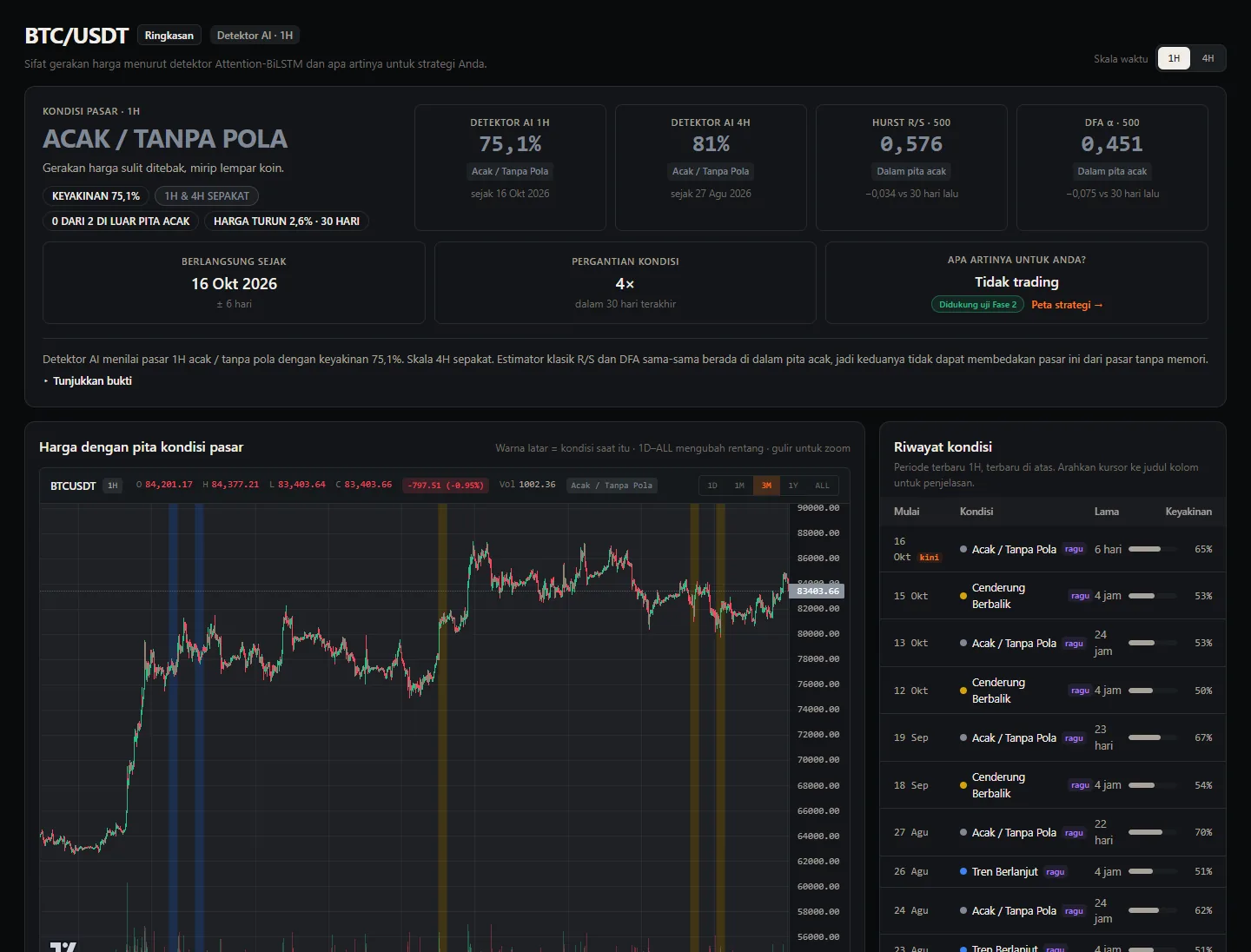Switch to the Detektor AI · 1H tab
The height and width of the screenshot is (952, 1251).
[255, 36]
